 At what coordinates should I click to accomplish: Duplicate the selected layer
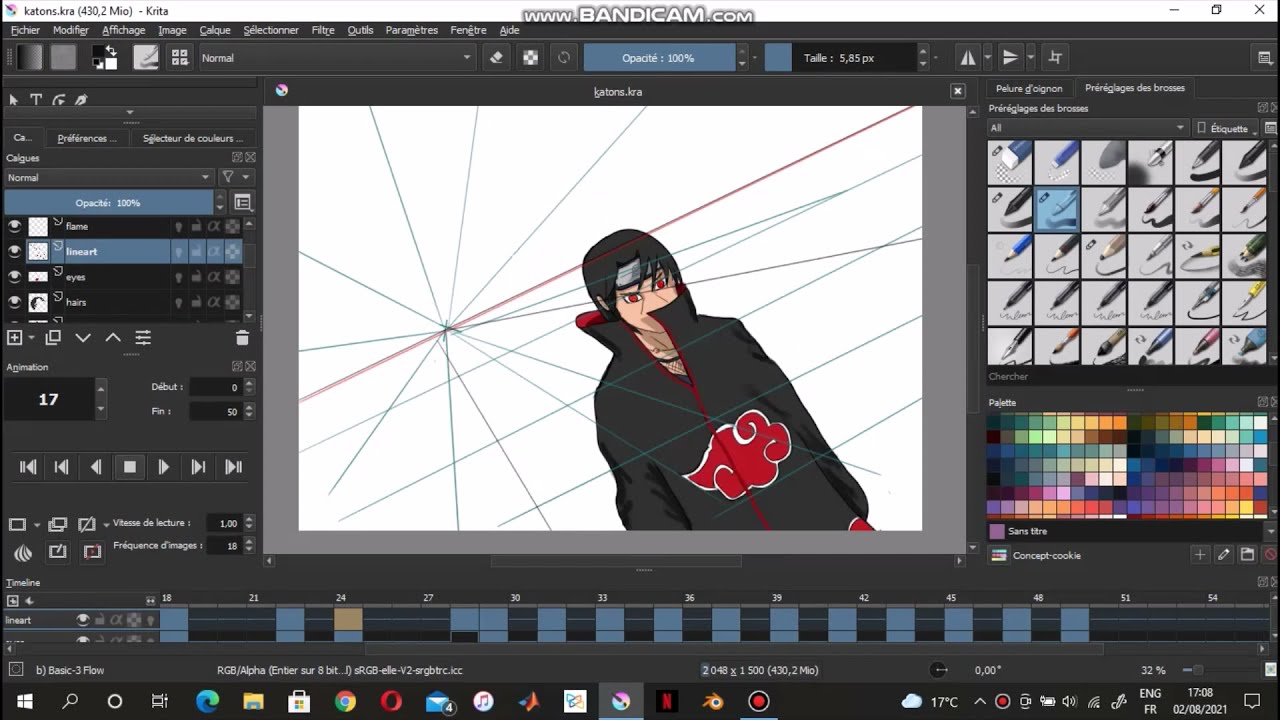[x=53, y=338]
